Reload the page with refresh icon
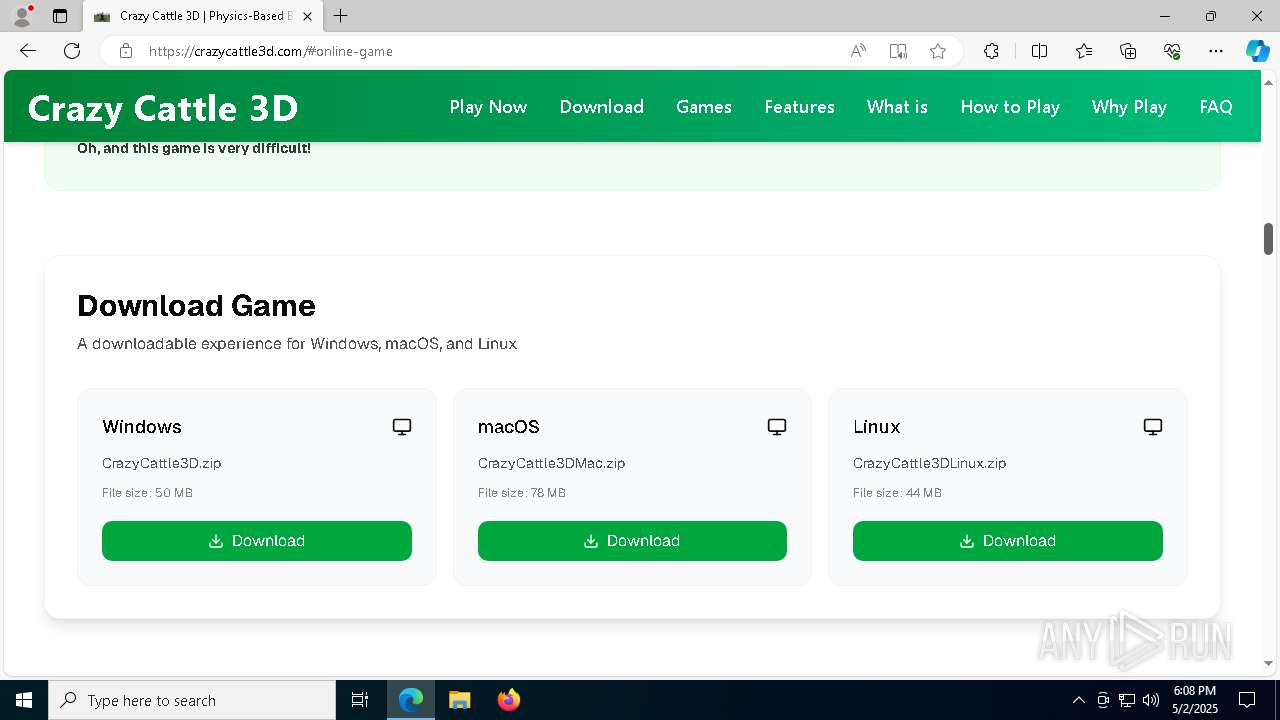Image resolution: width=1280 pixels, height=720 pixels. [72, 51]
